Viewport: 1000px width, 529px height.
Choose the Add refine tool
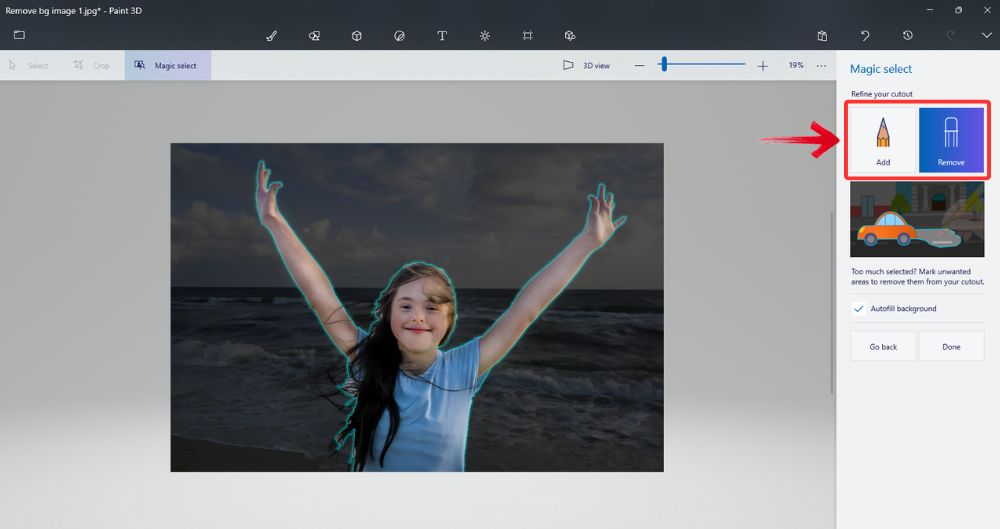883,139
